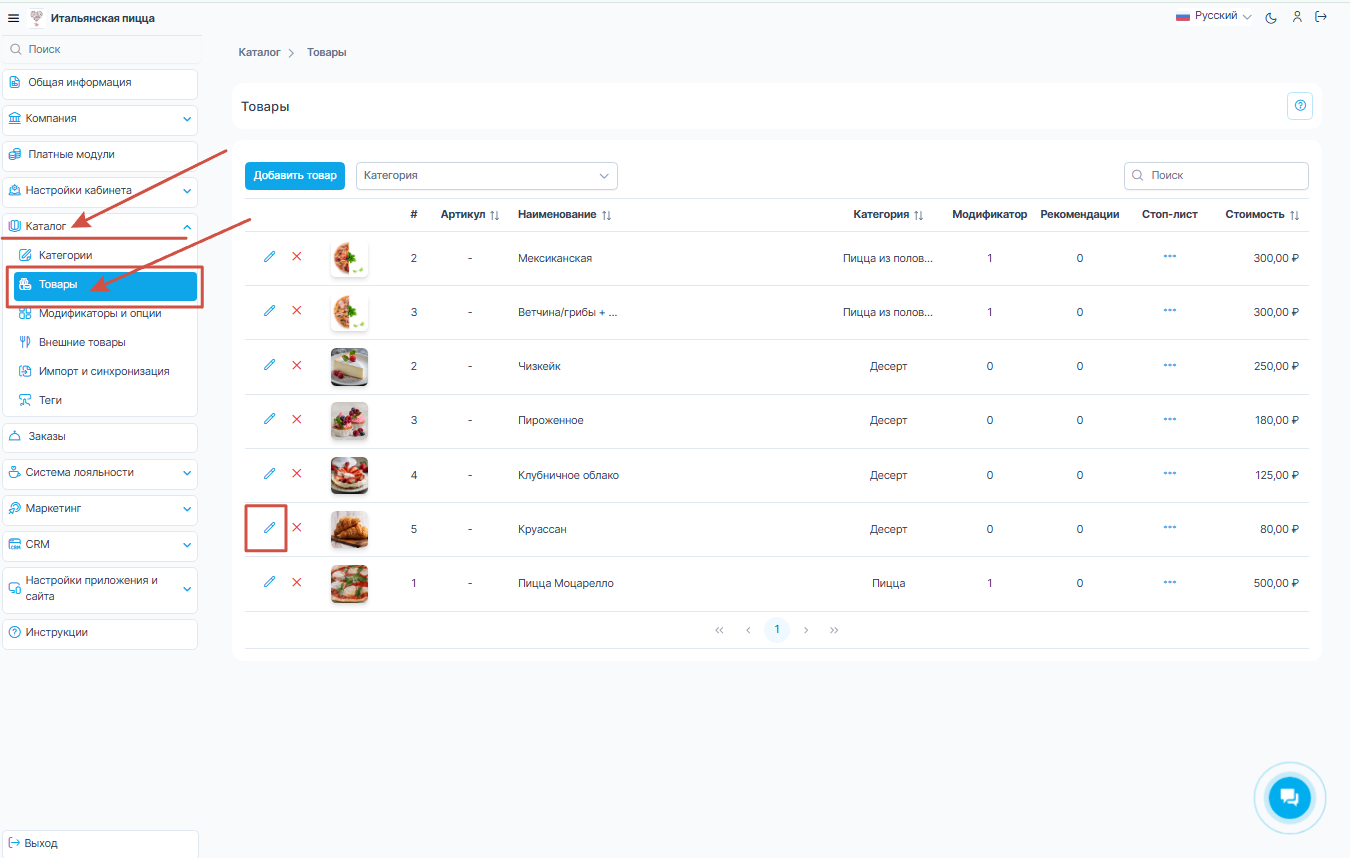Image resolution: width=1350 pixels, height=858 pixels.
Task: Delete the Чизкейк product
Action: pyautogui.click(x=296, y=365)
